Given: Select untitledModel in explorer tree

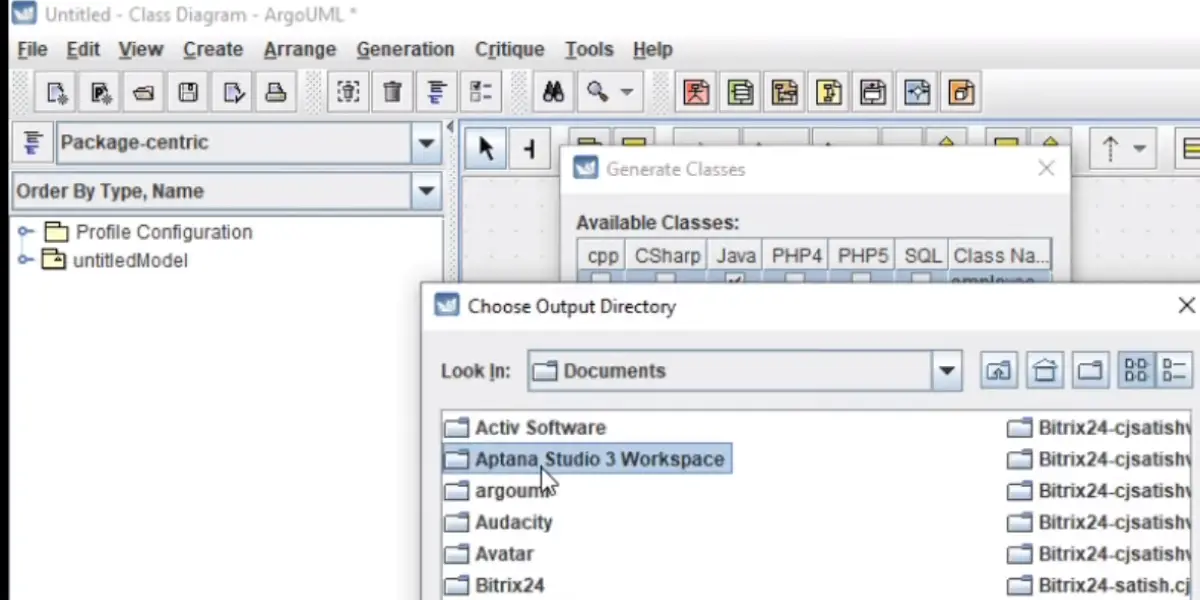Looking at the screenshot, I should click(x=130, y=261).
